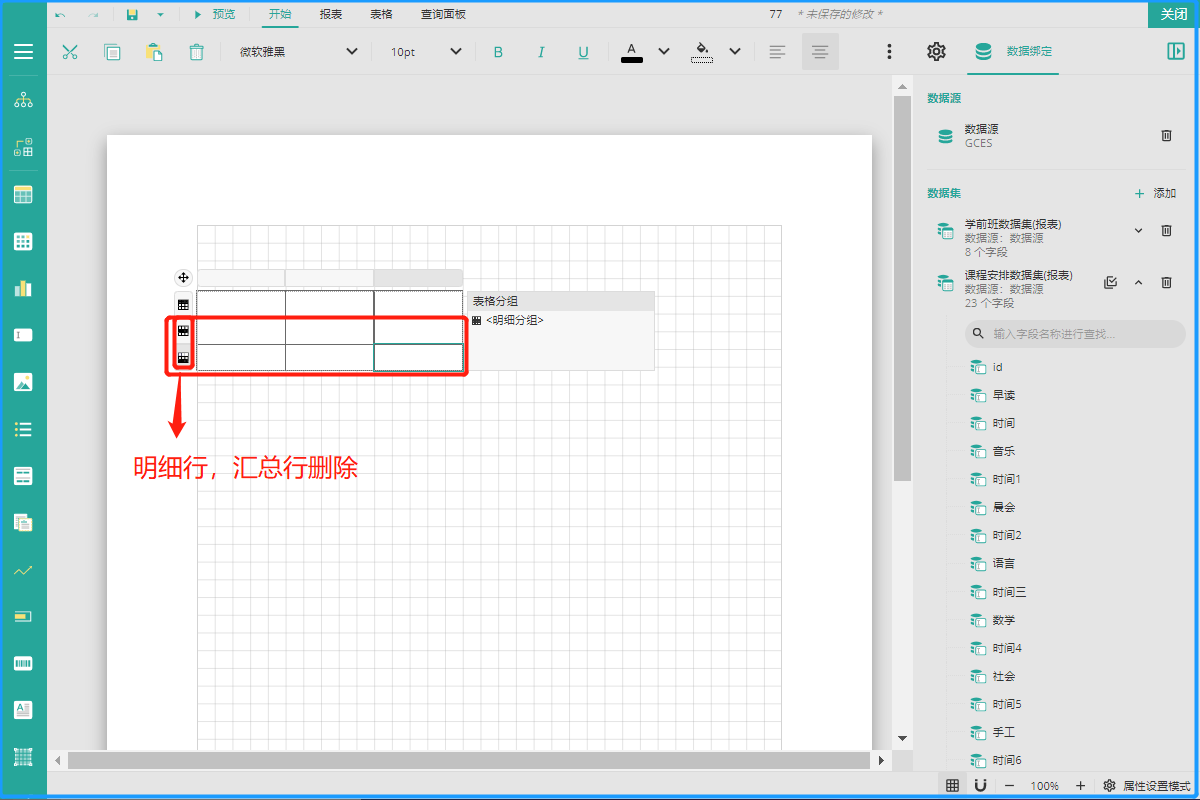Select the bar chart tool in sidebar
The height and width of the screenshot is (800, 1200).
23,288
